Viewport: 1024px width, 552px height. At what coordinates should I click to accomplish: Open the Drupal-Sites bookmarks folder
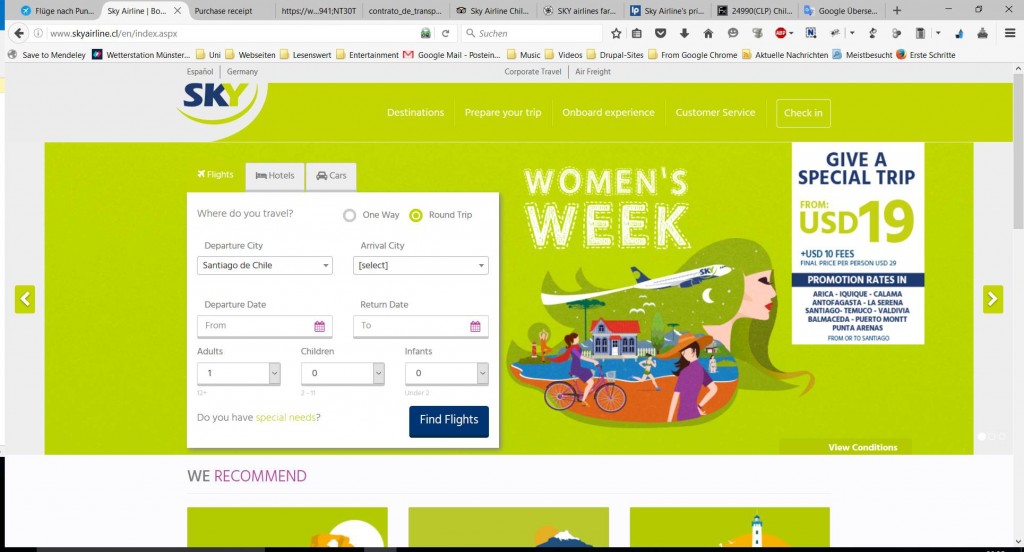pyautogui.click(x=615, y=55)
